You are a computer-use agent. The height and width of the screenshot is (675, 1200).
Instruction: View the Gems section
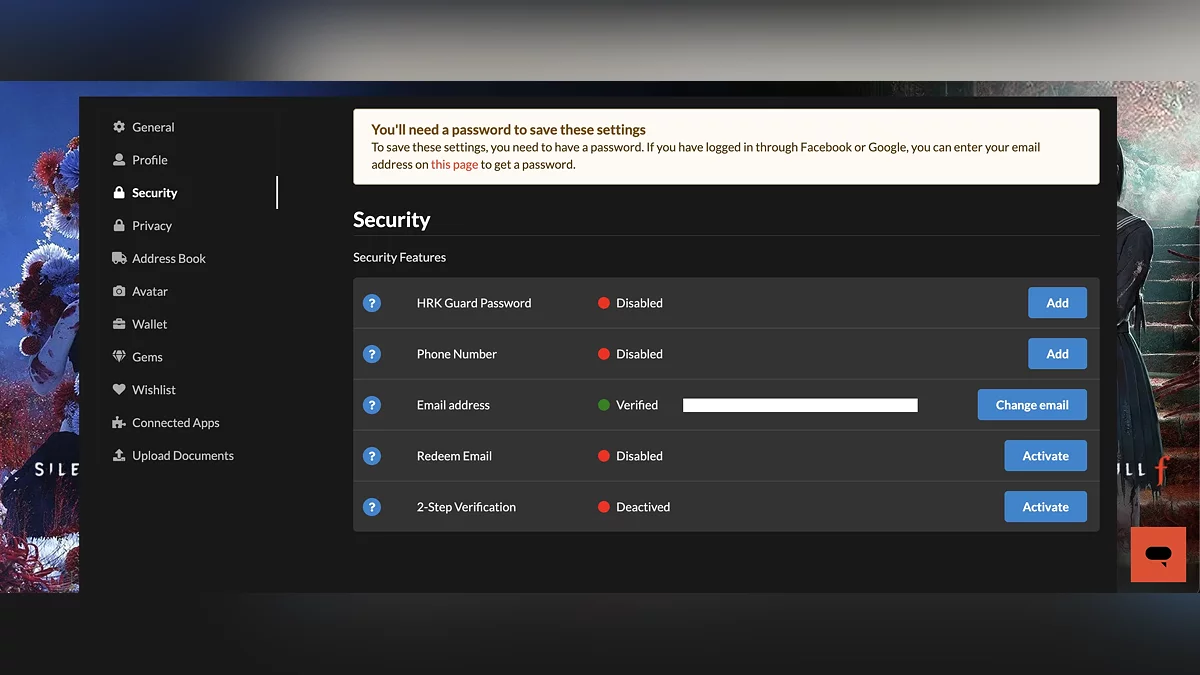[147, 357]
